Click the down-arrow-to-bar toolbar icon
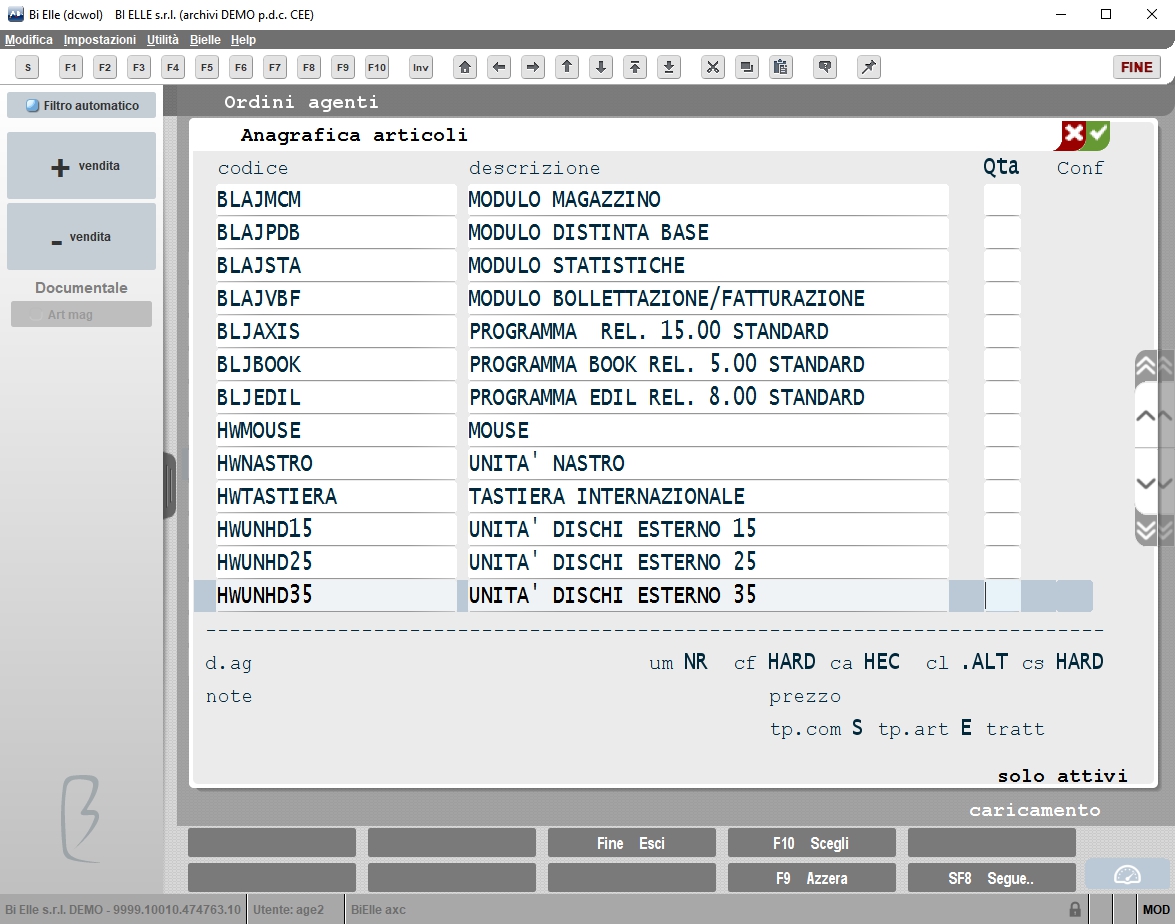1175x924 pixels. coord(669,67)
